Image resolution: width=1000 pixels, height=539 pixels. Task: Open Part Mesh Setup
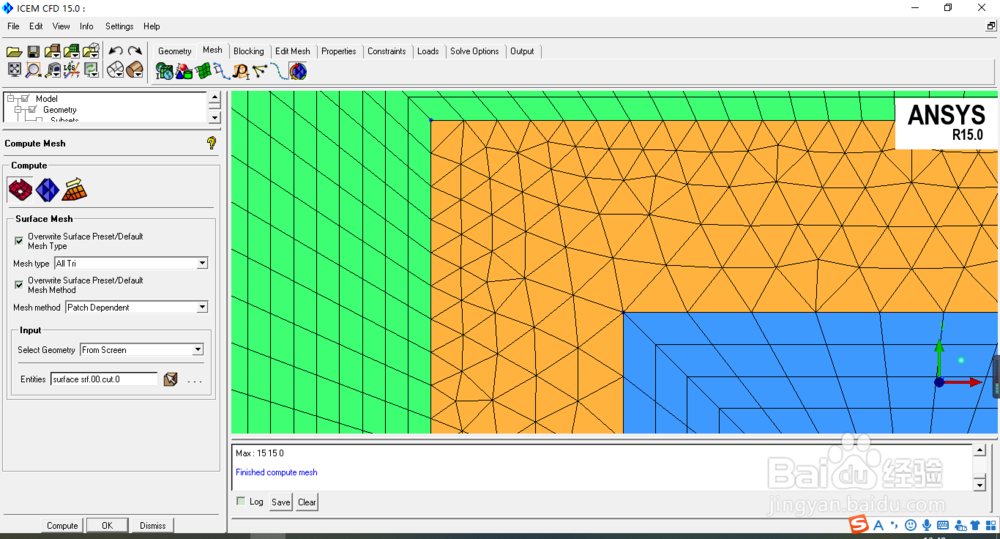coord(184,71)
